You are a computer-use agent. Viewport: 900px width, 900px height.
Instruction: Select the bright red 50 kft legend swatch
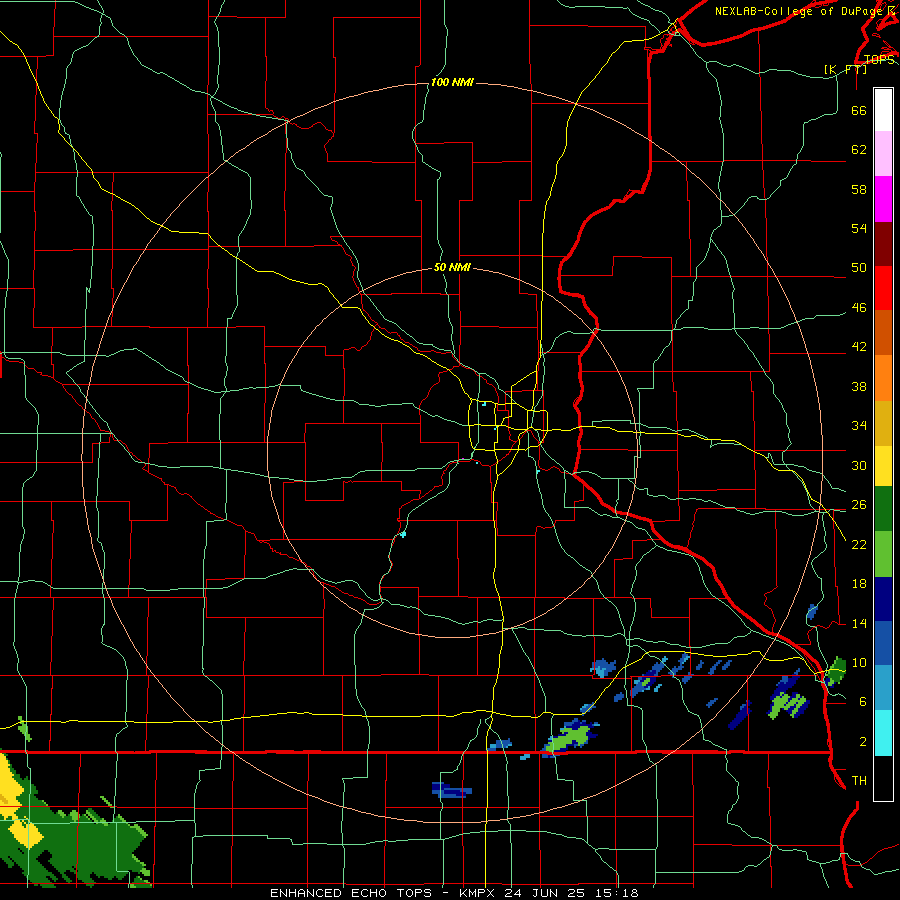tap(883, 288)
